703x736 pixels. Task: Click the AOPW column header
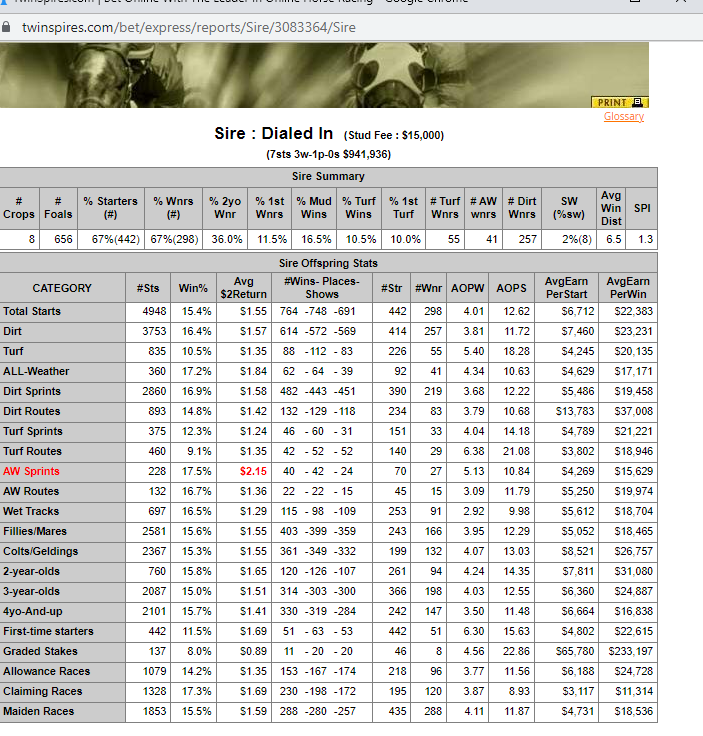(467, 288)
